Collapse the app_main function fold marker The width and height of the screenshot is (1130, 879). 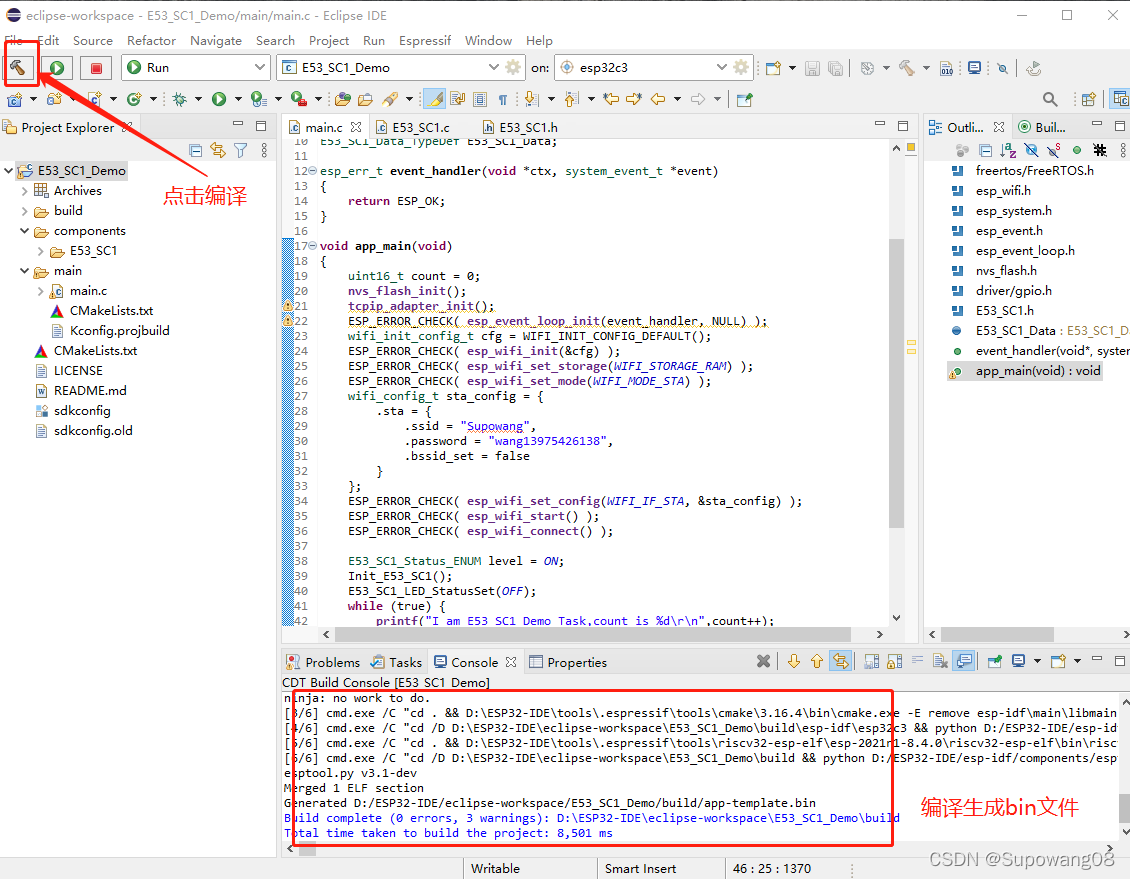313,246
